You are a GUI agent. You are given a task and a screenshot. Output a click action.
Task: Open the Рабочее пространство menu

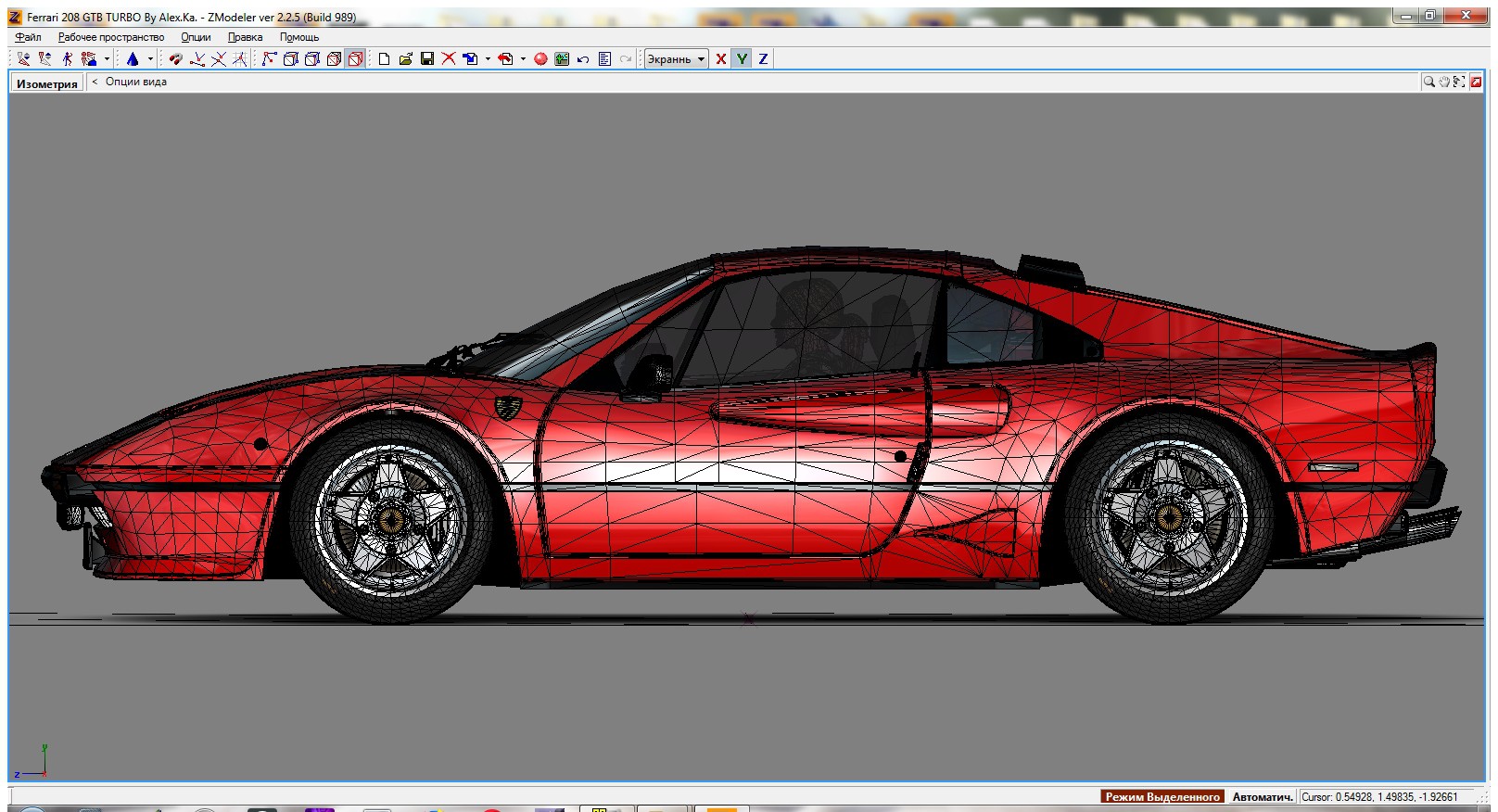click(x=111, y=37)
